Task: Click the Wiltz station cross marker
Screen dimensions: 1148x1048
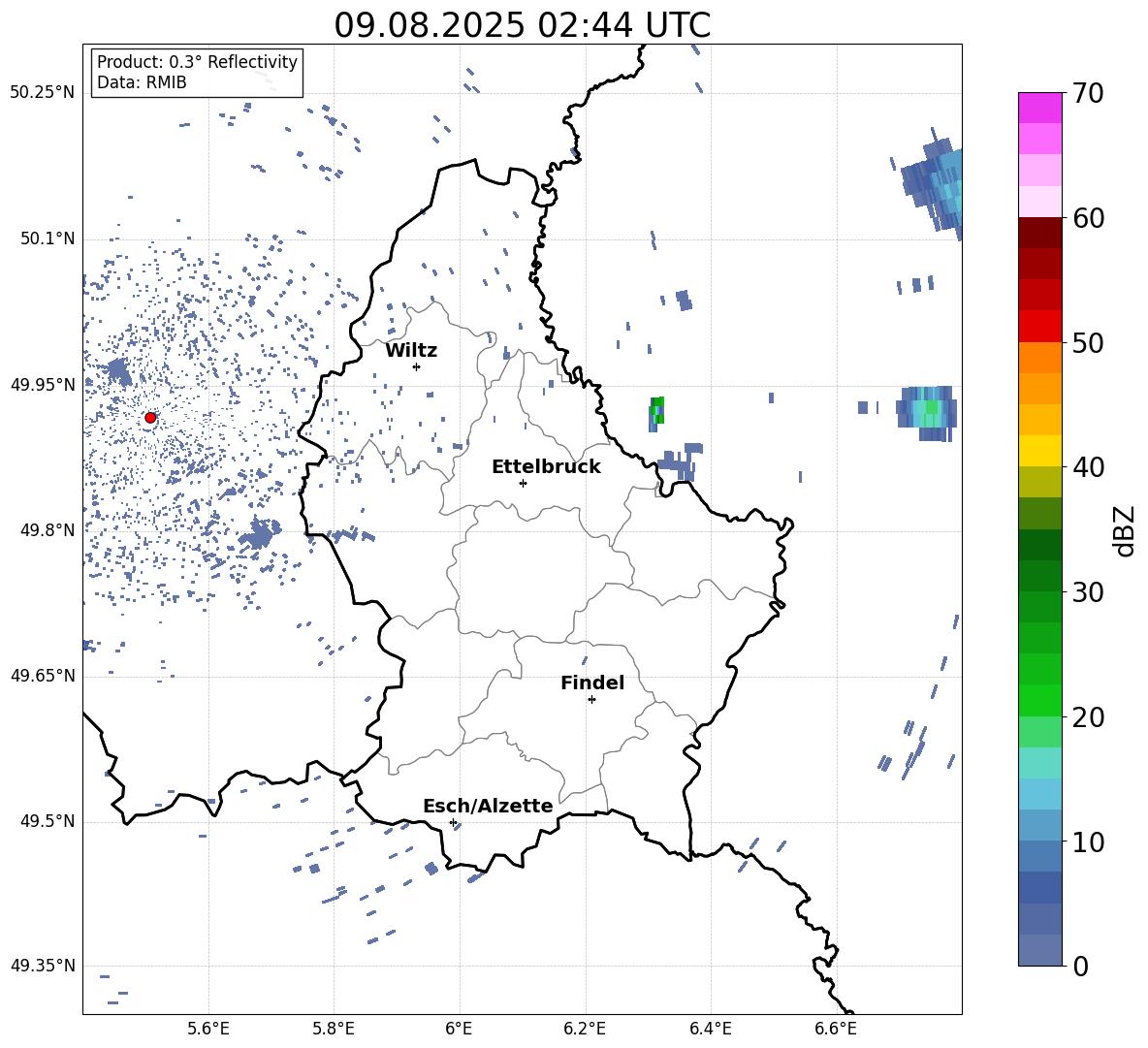Action: (417, 366)
